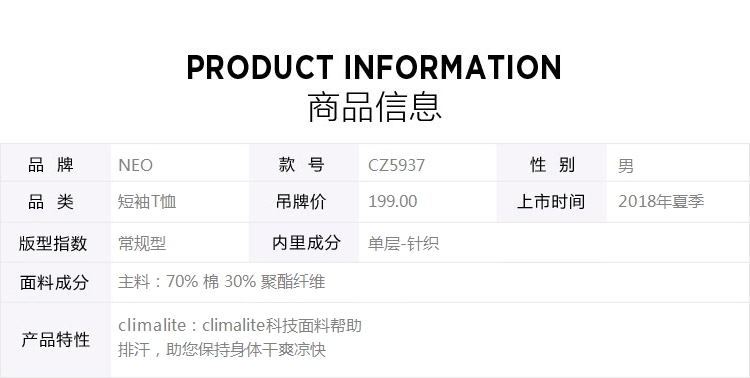Screen dimensions: 750x378
Task: Click the 单层-针织 lining value
Action: coord(403,244)
